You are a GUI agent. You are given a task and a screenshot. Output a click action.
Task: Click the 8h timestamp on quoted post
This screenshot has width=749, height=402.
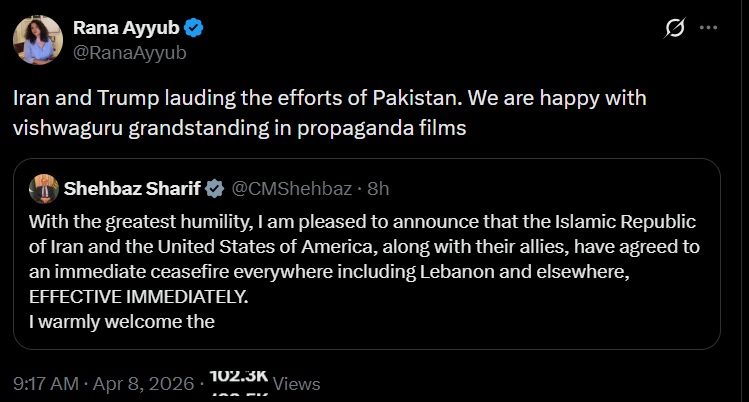click(379, 187)
